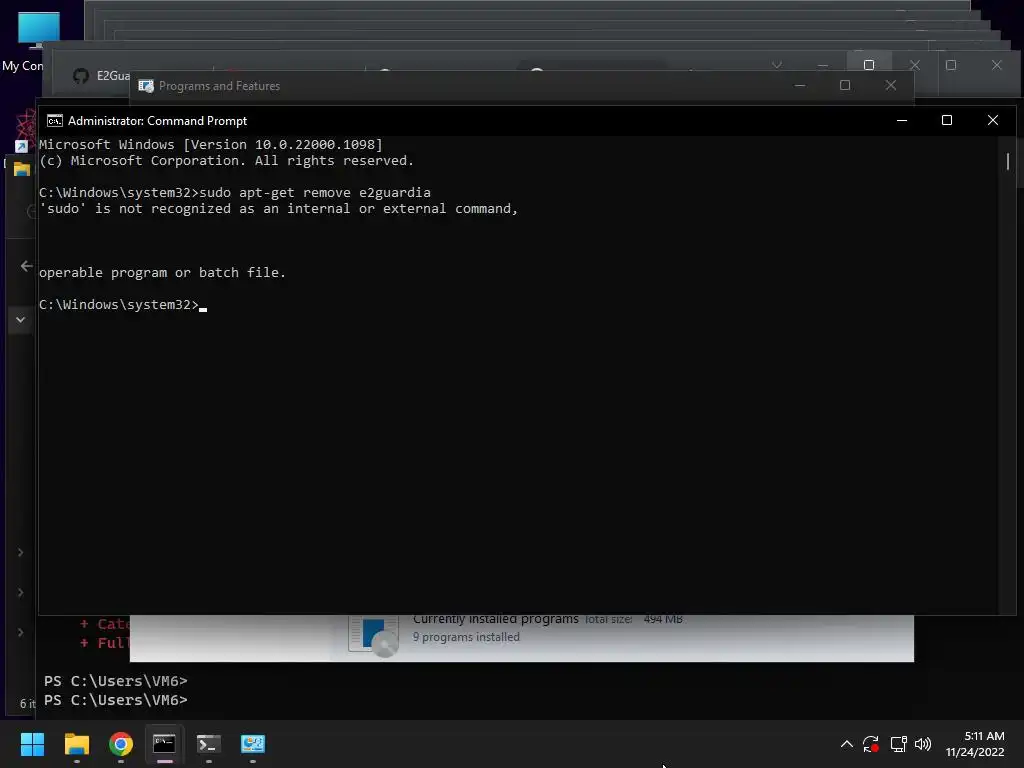Click the Microsoft Windows version line

click(211, 144)
